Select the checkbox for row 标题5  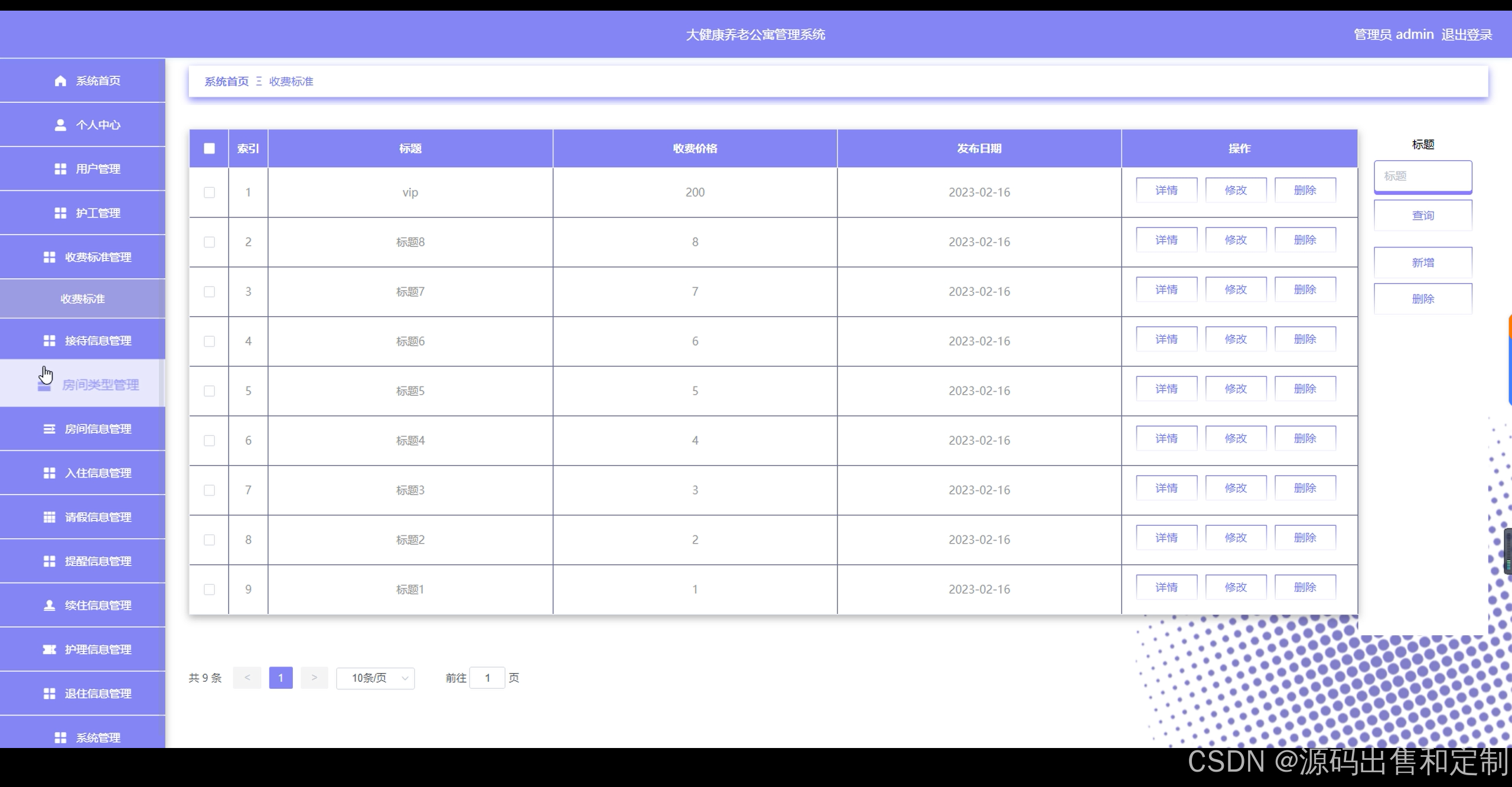209,391
